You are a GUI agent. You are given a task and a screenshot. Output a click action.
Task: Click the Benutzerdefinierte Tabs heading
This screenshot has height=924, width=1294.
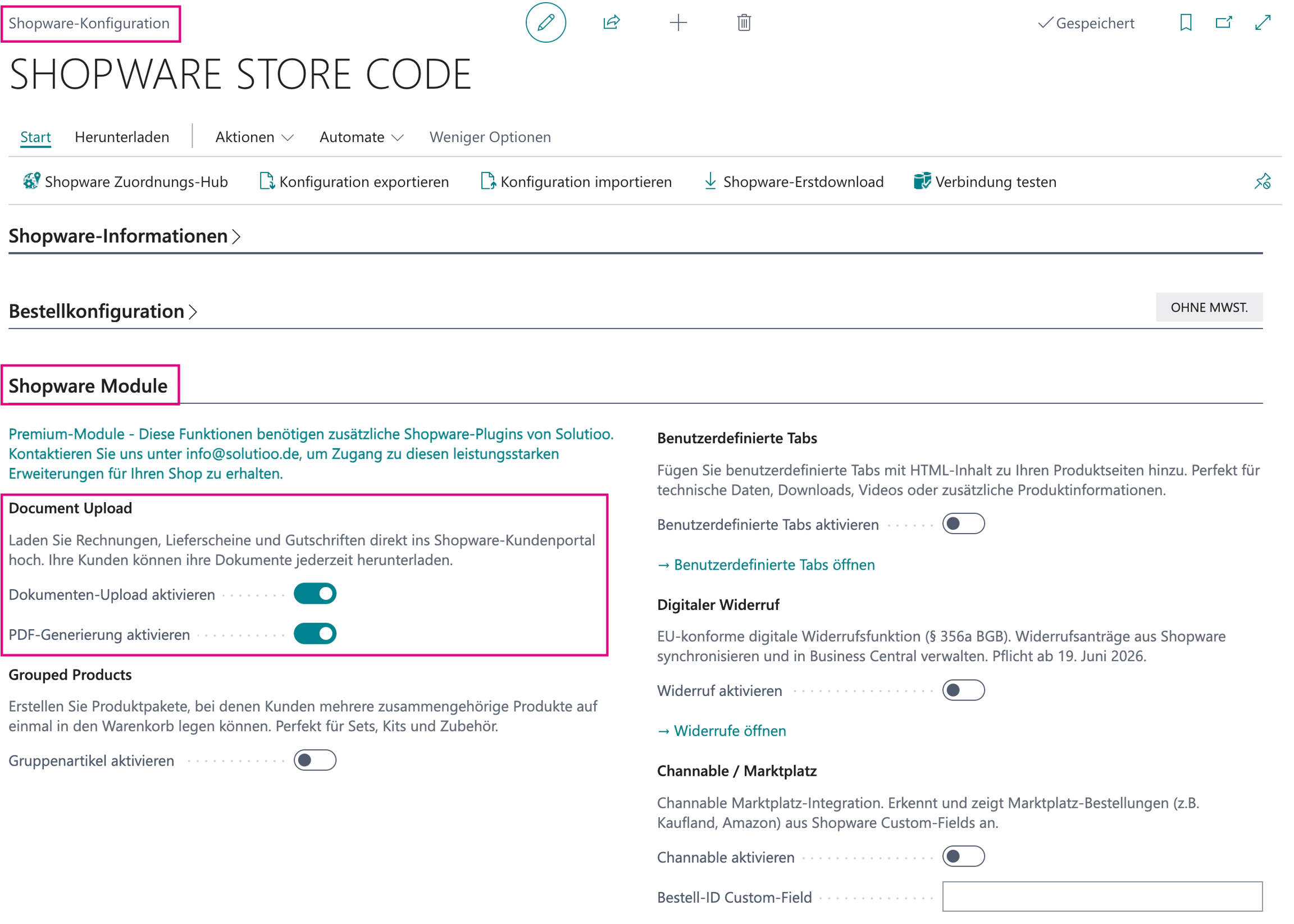[x=737, y=438]
